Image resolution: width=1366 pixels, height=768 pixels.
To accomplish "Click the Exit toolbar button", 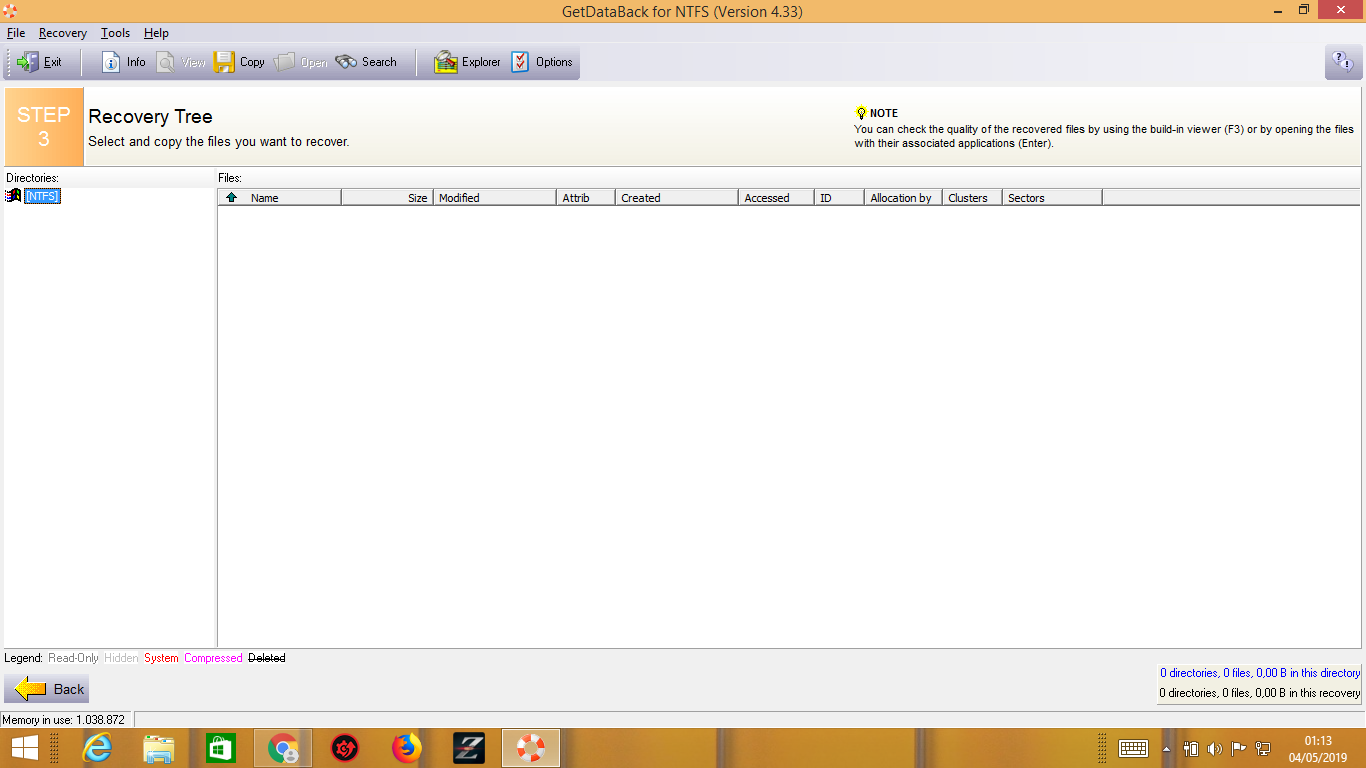I will click(x=41, y=62).
